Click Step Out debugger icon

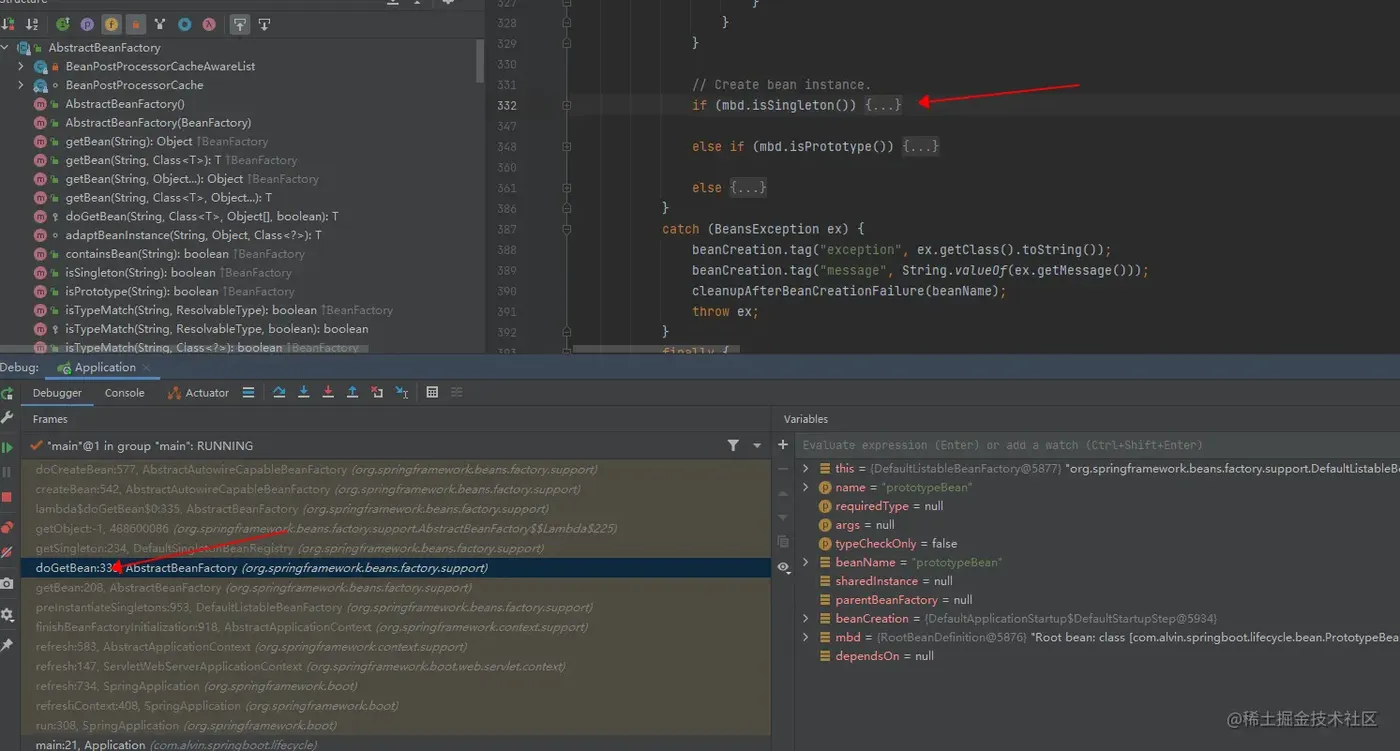coord(352,393)
